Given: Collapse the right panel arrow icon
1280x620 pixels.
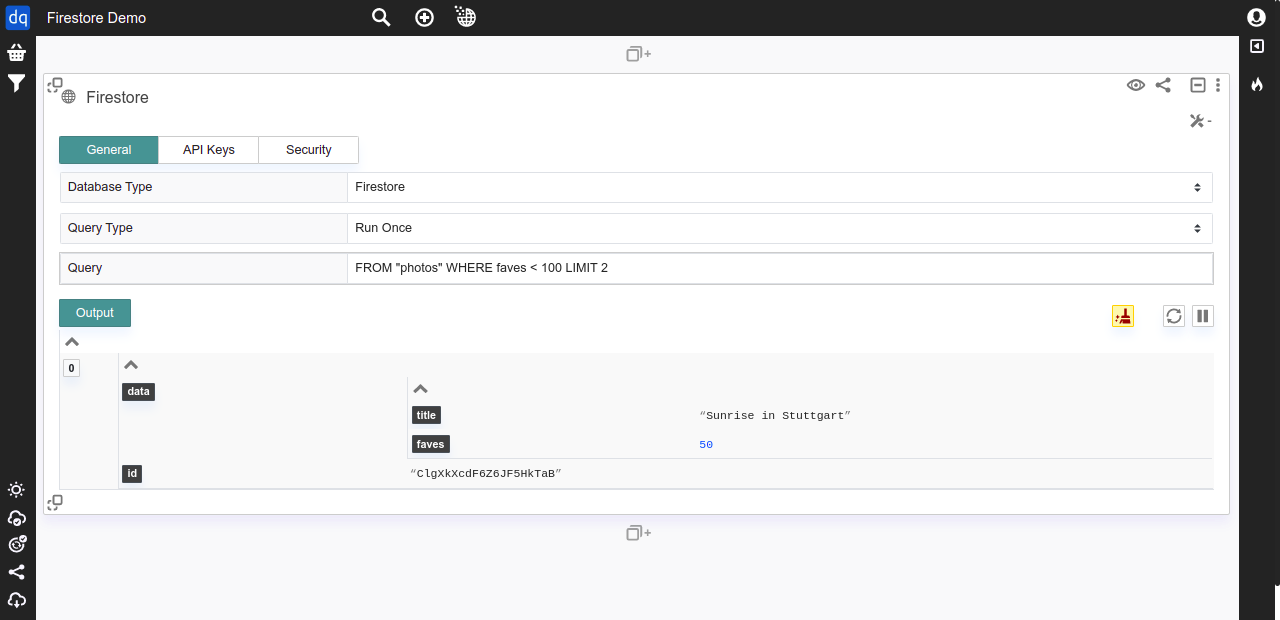Looking at the screenshot, I should 1257,46.
